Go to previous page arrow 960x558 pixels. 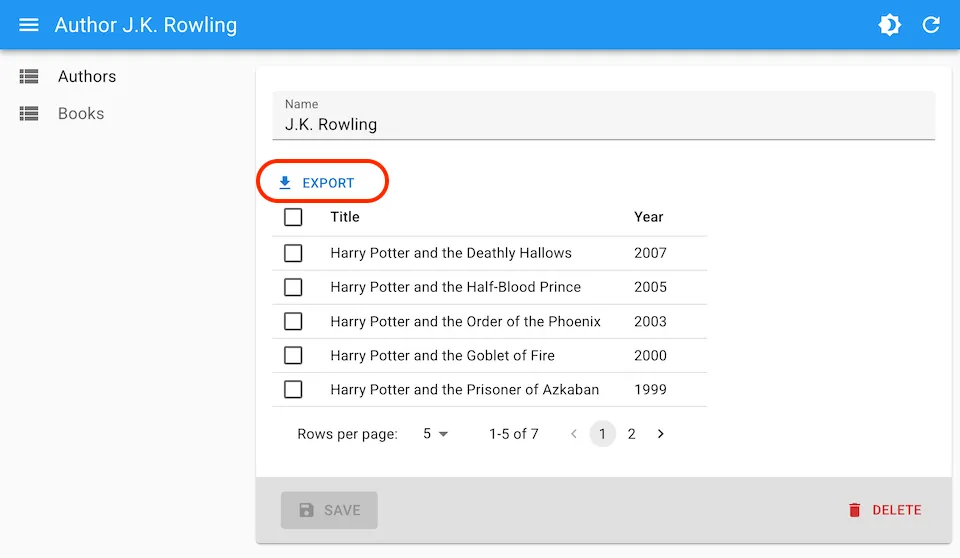(574, 434)
